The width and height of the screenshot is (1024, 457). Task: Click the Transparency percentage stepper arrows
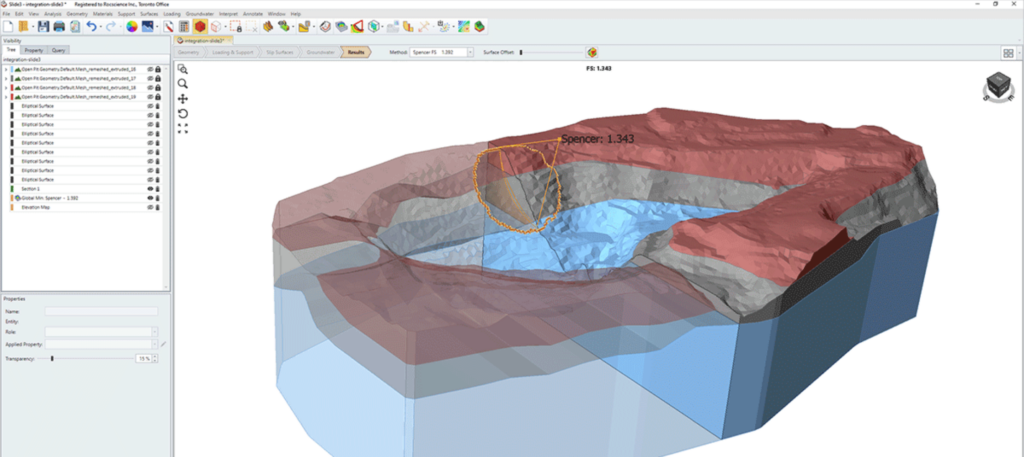pyautogui.click(x=155, y=358)
